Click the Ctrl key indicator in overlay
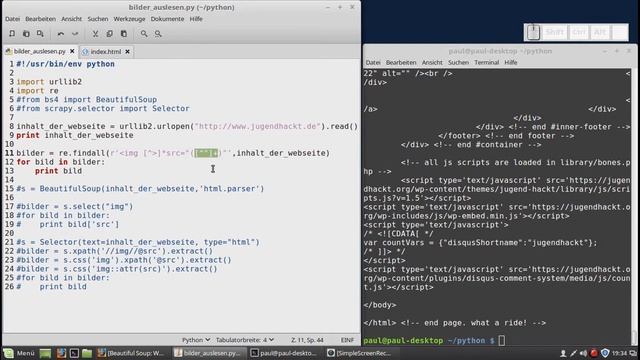 (x=579, y=32)
